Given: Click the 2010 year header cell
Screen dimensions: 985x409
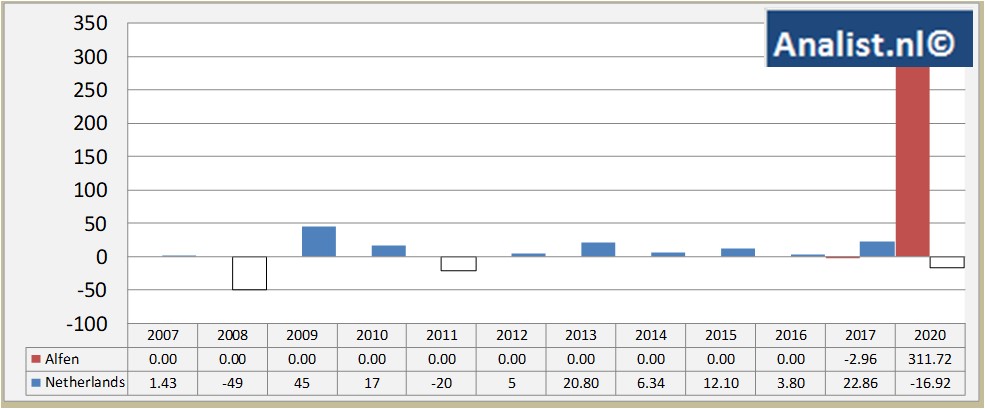Looking at the screenshot, I should click(x=372, y=336).
